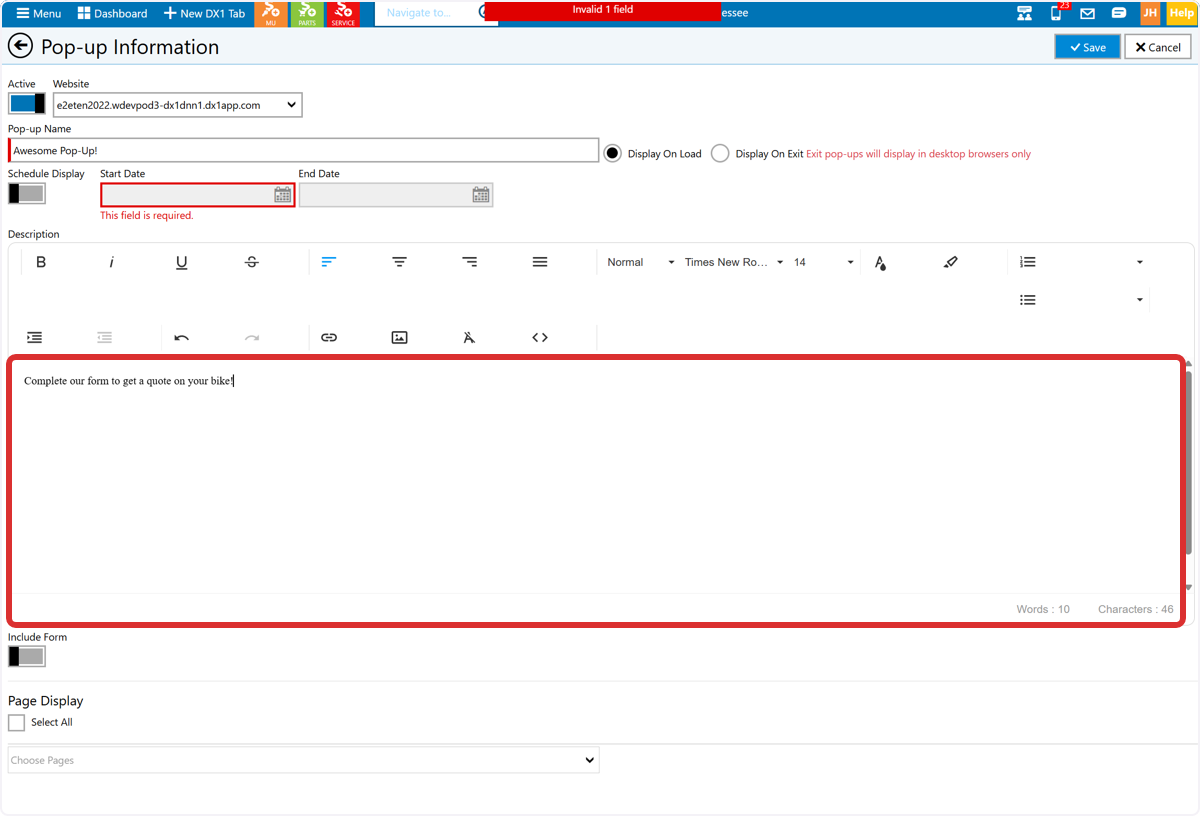Open the red SERVICE module icon
This screenshot has width=1200, height=816.
coord(343,13)
